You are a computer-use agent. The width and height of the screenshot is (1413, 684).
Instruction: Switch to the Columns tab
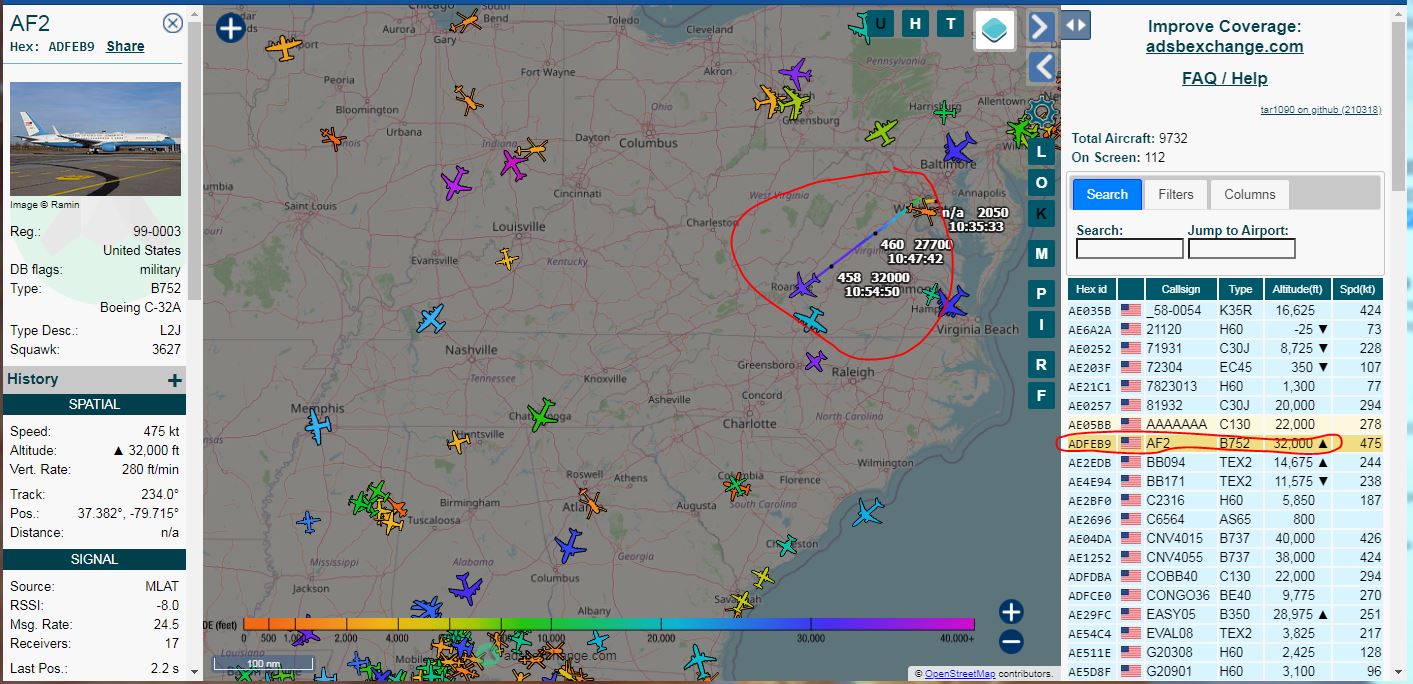tap(1250, 194)
